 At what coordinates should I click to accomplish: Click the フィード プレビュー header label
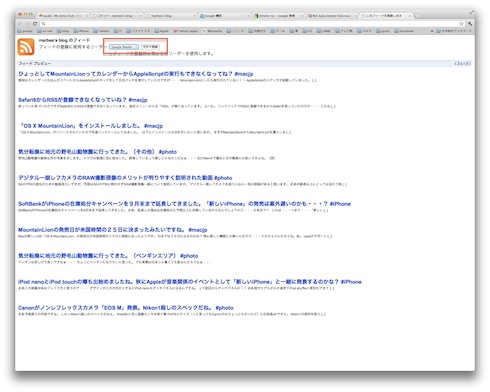click(35, 63)
